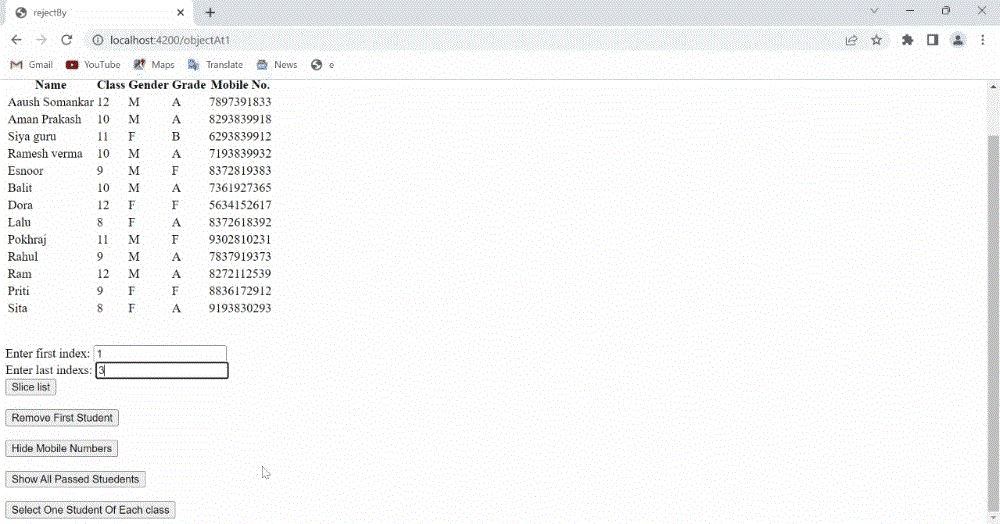The height and width of the screenshot is (524, 1000).
Task: Click the forward navigation arrow
Action: pyautogui.click(x=41, y=40)
